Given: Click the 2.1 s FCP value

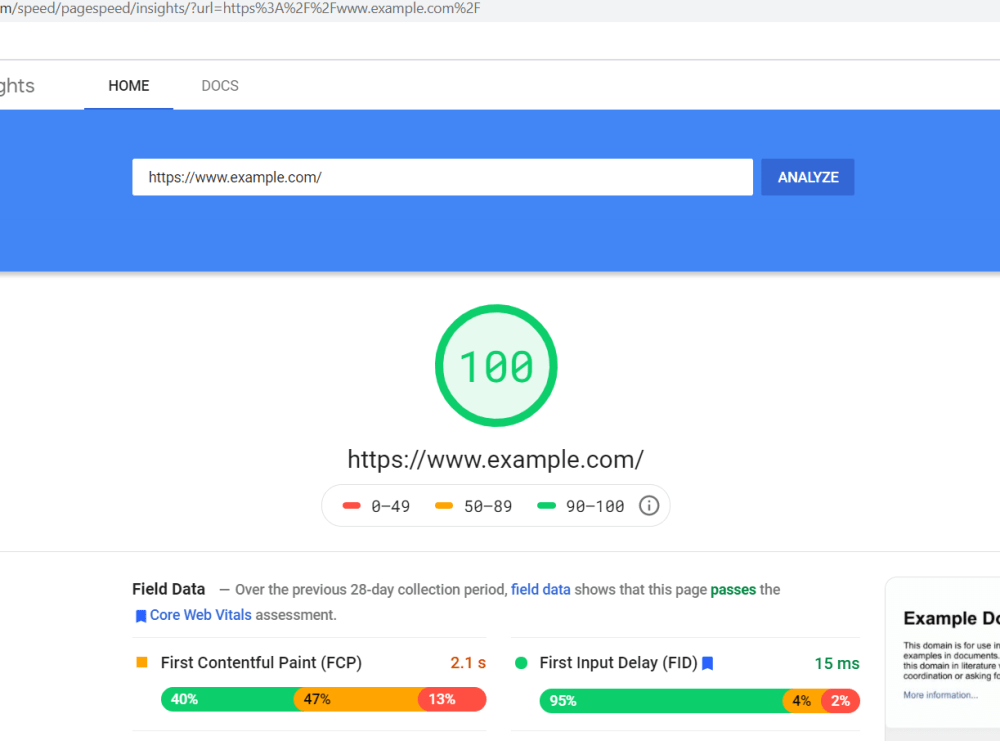Looking at the screenshot, I should click(468, 663).
